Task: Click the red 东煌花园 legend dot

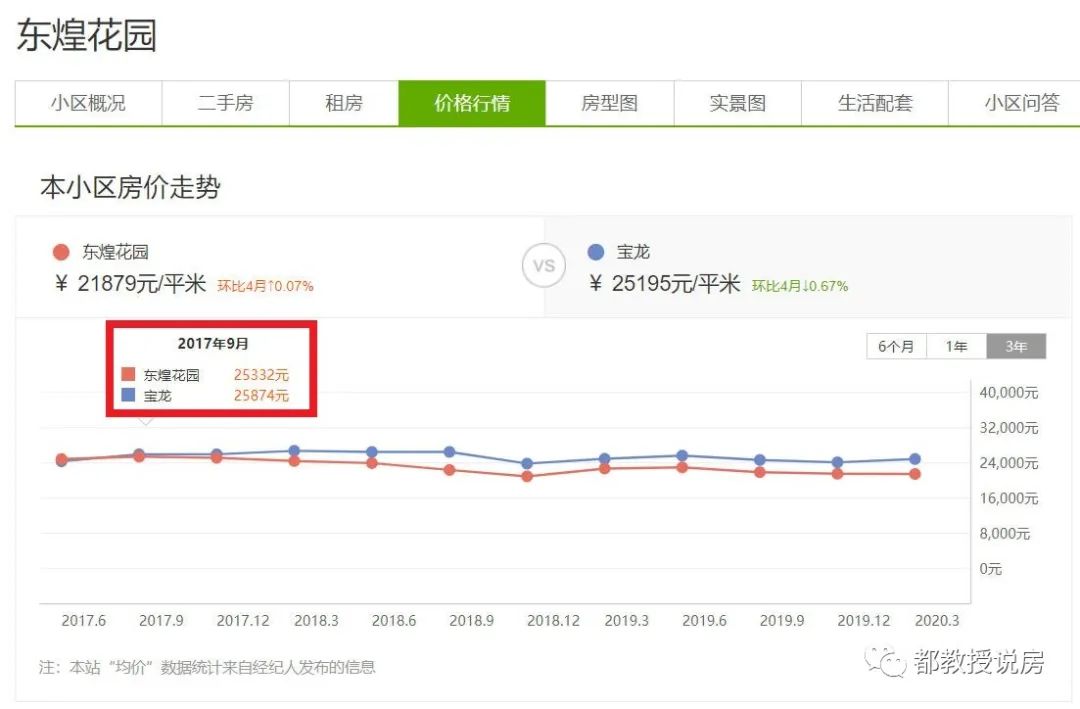Action: coord(62,252)
